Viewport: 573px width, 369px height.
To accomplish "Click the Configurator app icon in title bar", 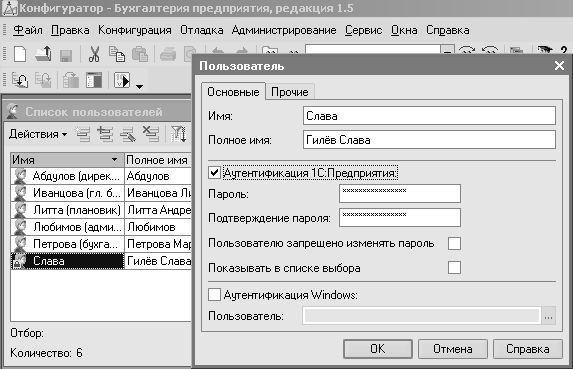I will tap(10, 8).
